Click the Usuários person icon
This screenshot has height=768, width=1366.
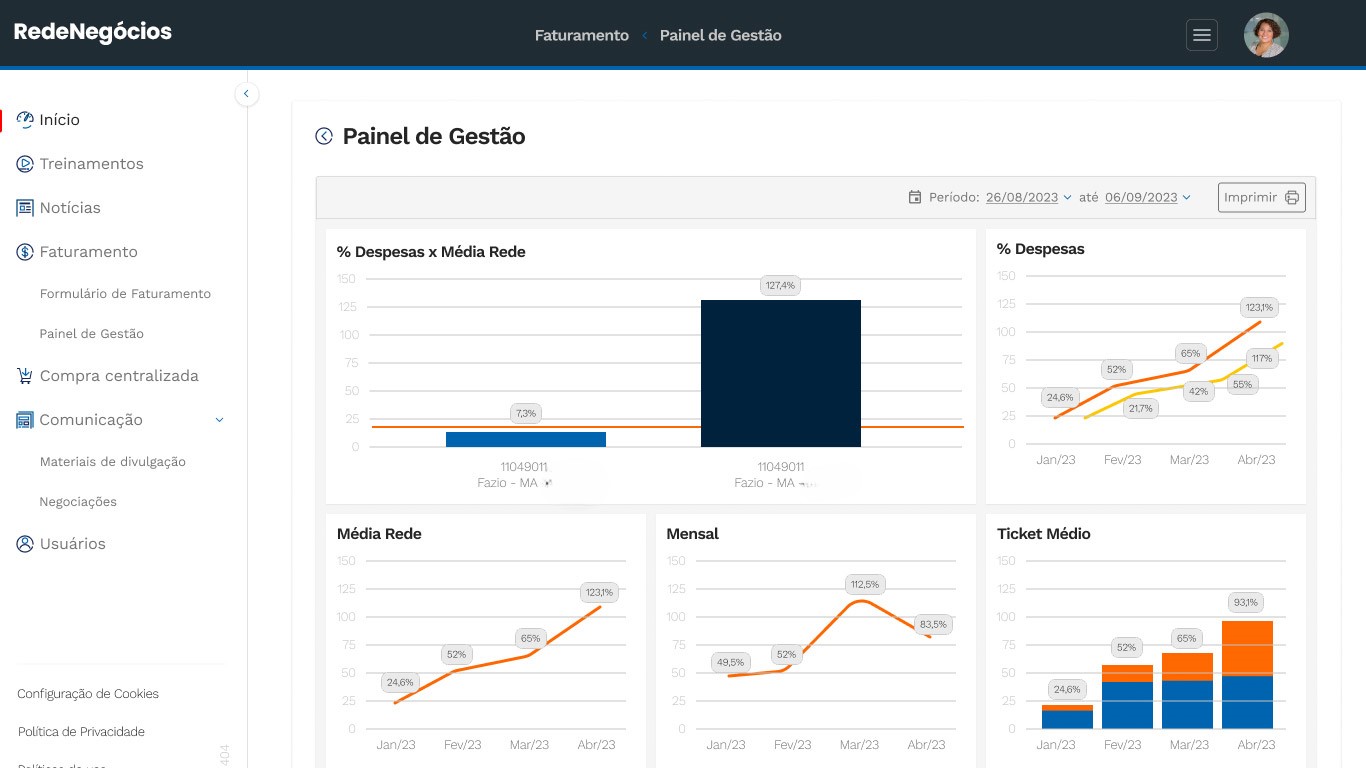25,544
